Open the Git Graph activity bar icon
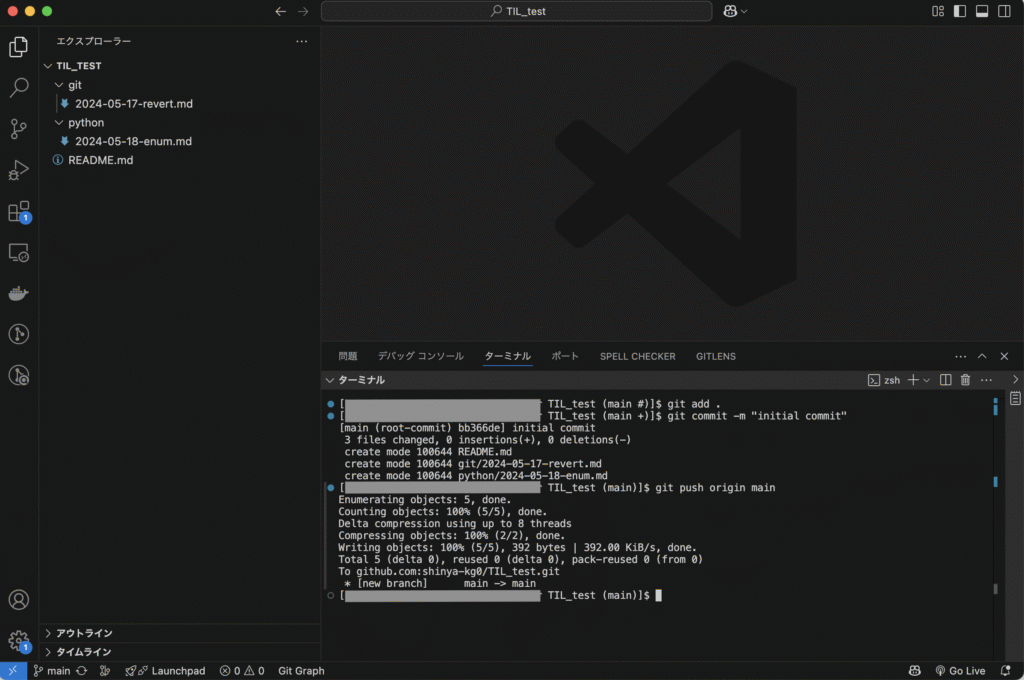Screen dimensions: 1024x680 point(19,334)
